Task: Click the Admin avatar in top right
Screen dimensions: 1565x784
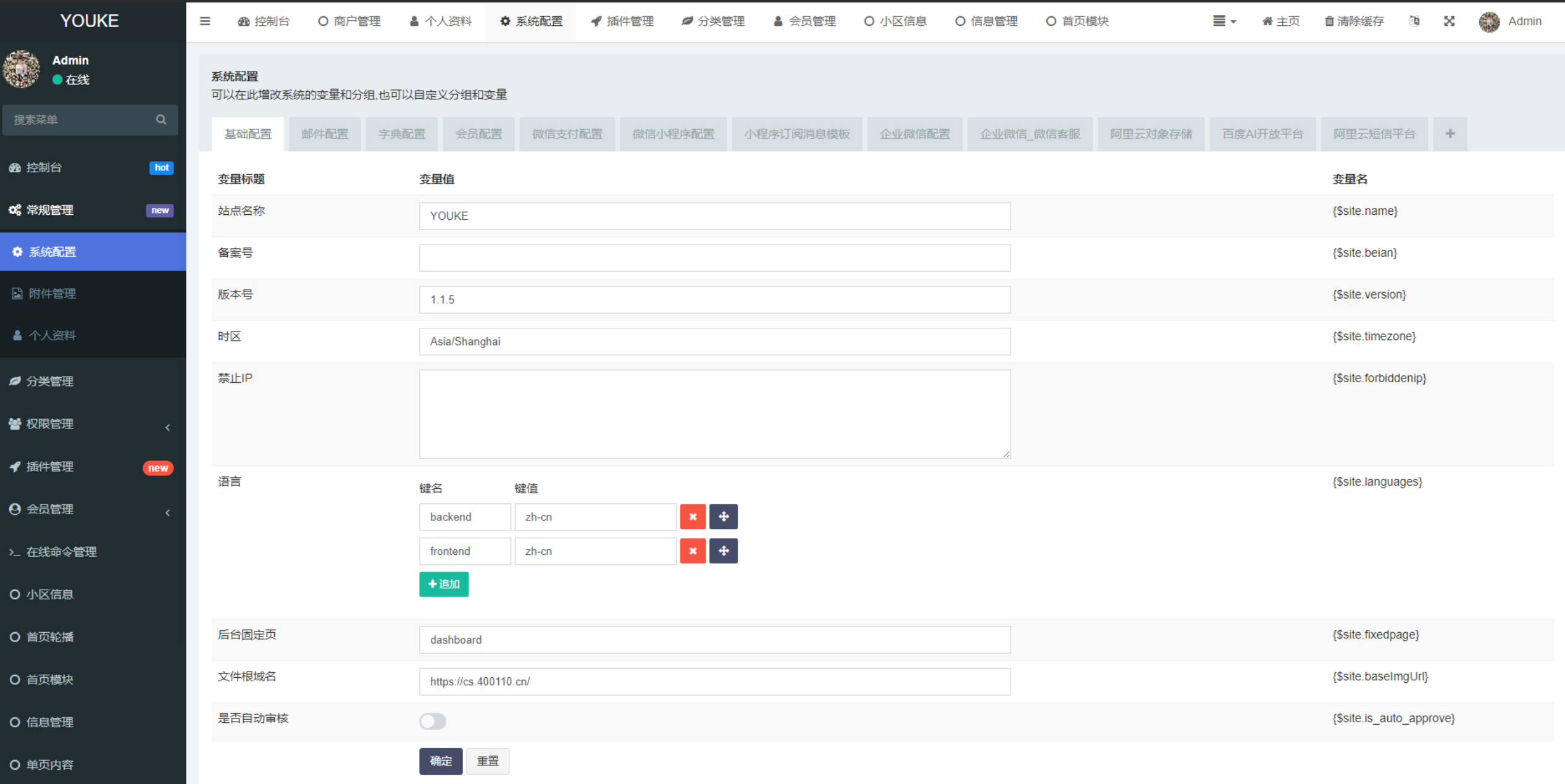Action: click(x=1488, y=21)
